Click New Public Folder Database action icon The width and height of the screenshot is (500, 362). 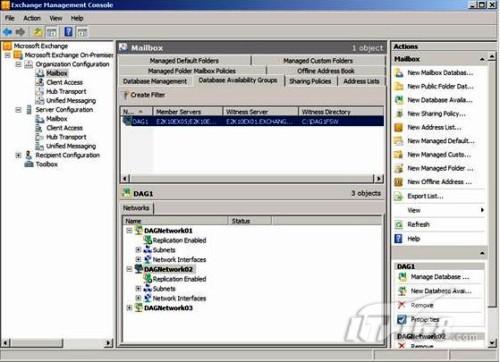click(x=399, y=86)
